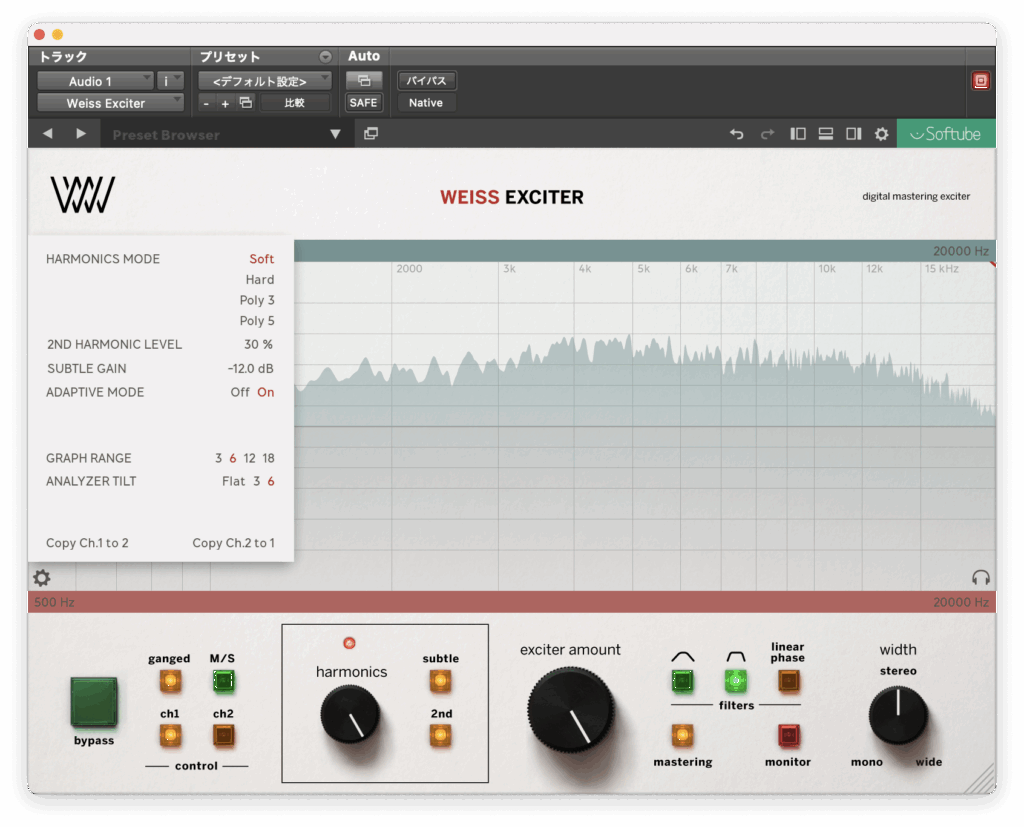Open the default settings preset dropdown

(x=264, y=81)
